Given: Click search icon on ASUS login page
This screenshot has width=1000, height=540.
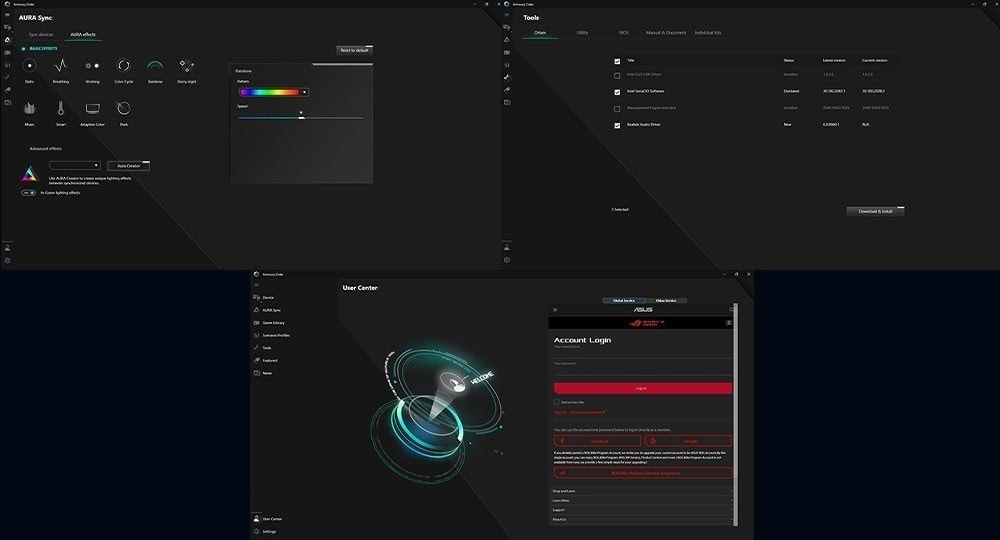Looking at the screenshot, I should click(x=731, y=310).
